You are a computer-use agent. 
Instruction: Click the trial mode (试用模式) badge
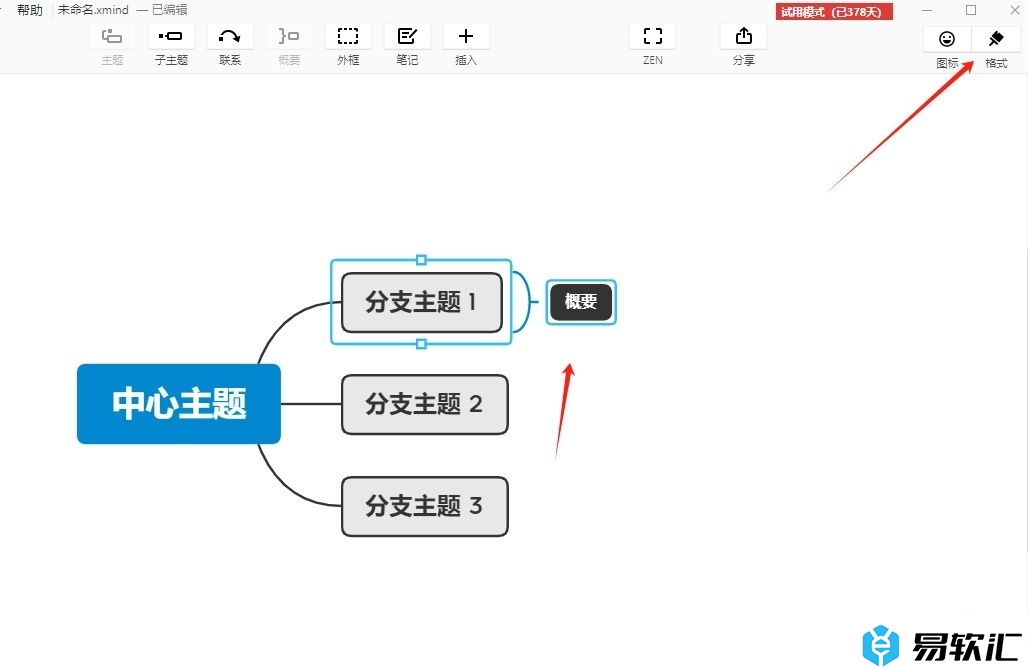(x=834, y=12)
